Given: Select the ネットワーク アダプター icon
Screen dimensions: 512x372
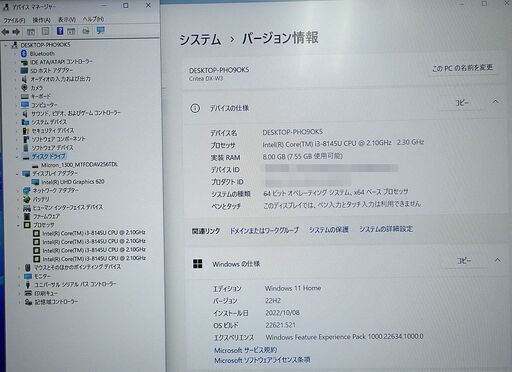Looking at the screenshot, I should pos(27,190).
